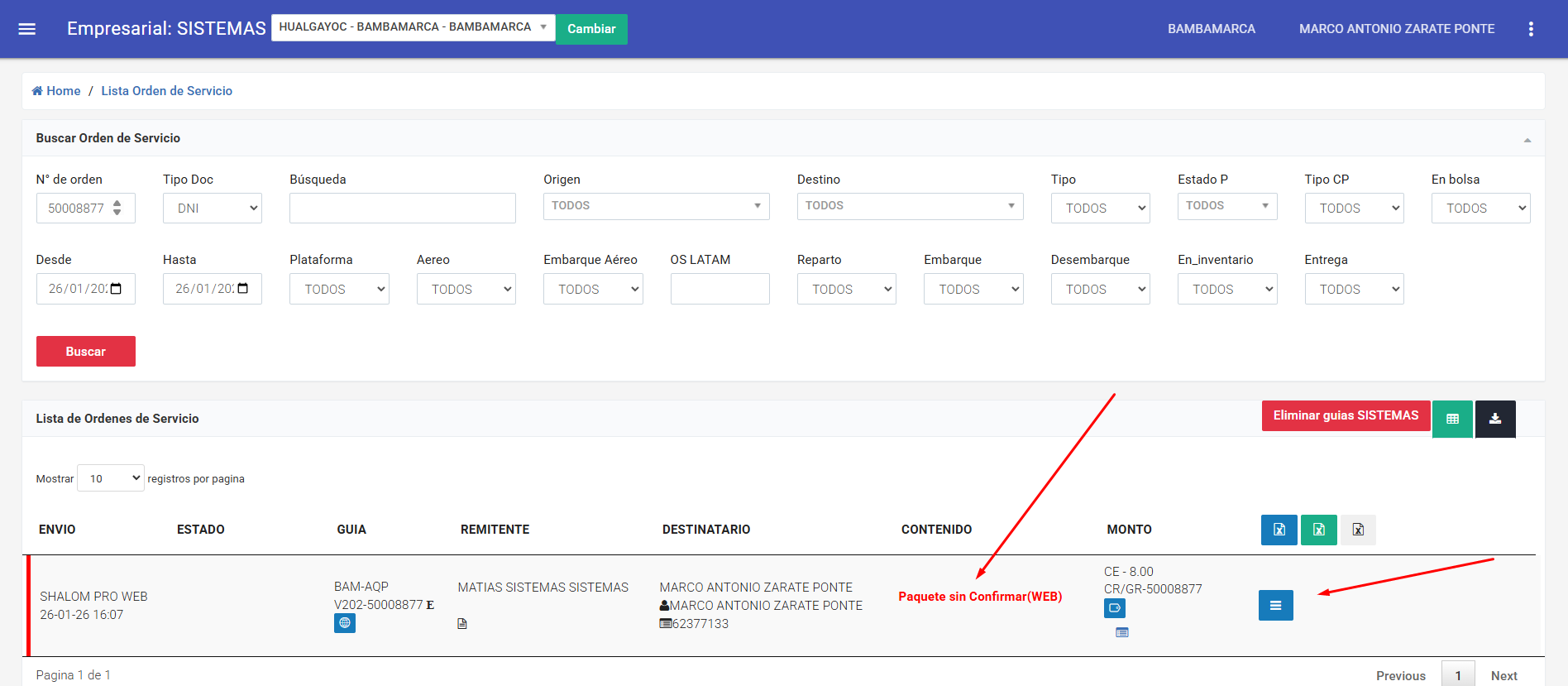Collapse the Buscar Orden de Servicio panel
This screenshot has width=1568, height=686.
(x=1527, y=140)
